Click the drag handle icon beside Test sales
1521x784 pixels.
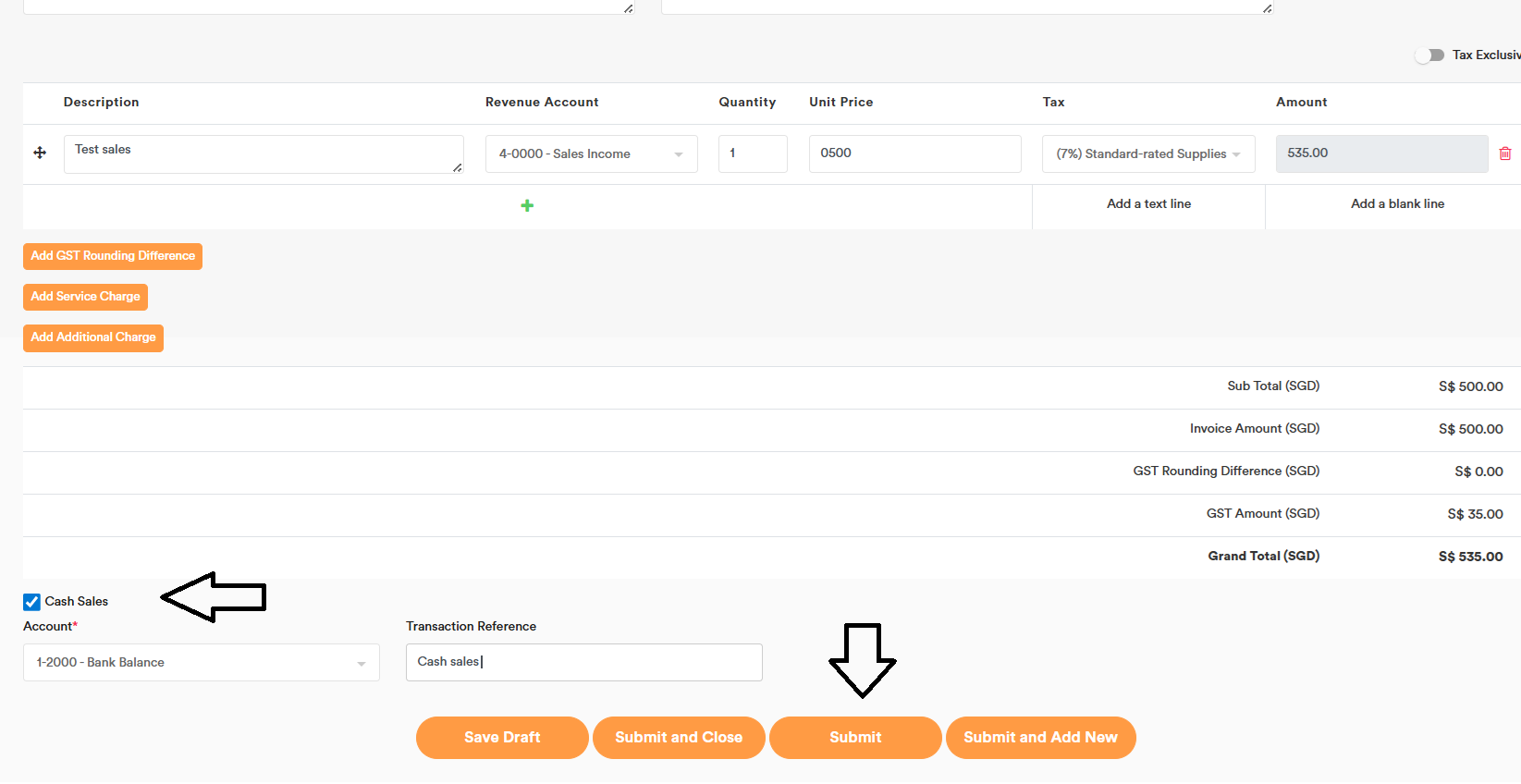(40, 153)
